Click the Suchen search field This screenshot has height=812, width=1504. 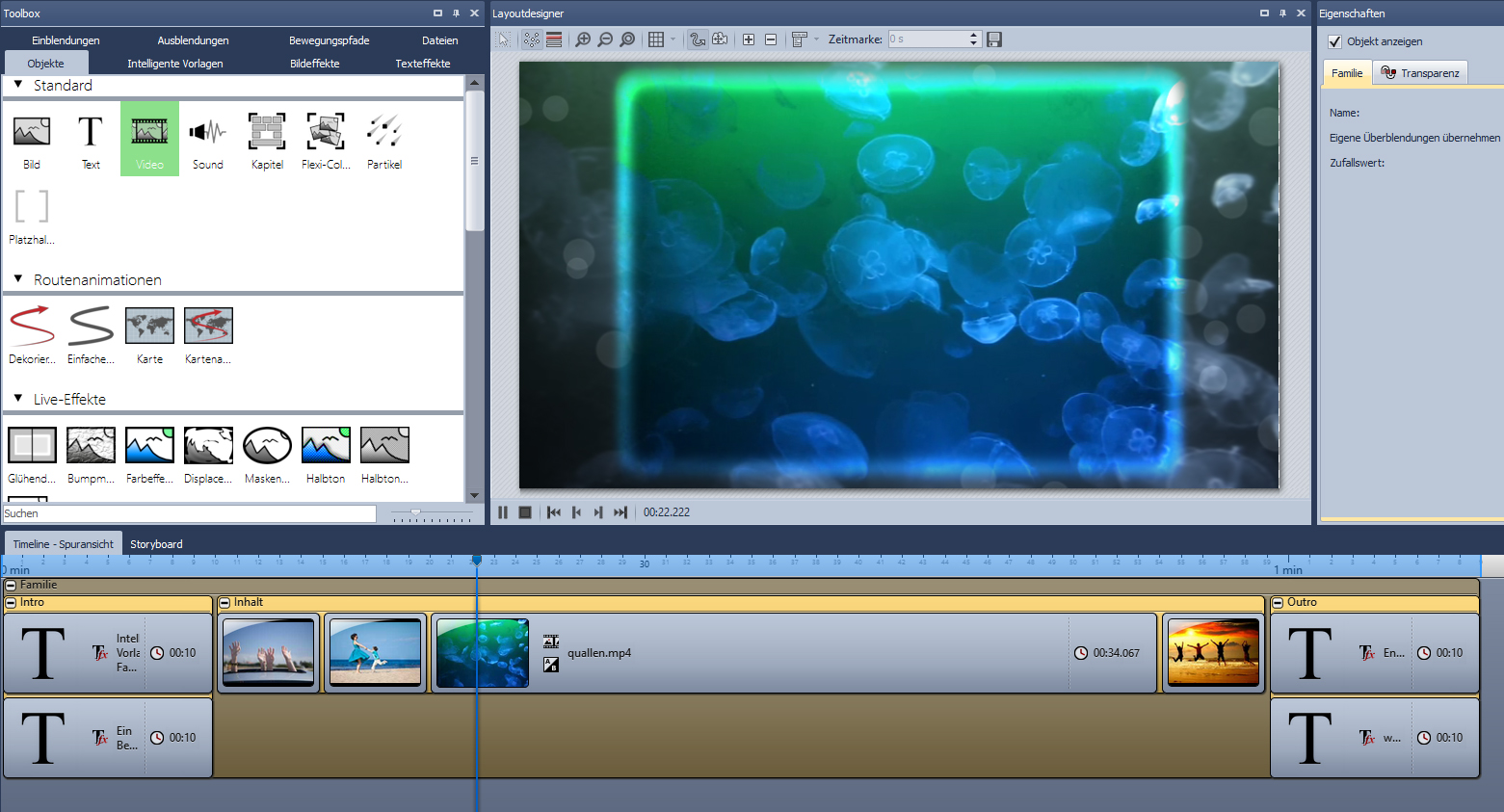point(189,513)
